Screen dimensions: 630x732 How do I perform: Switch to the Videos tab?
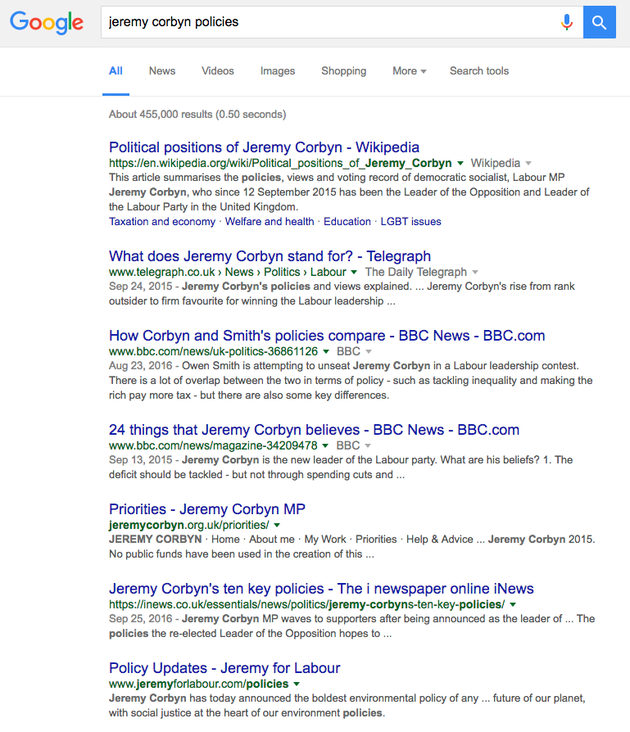(217, 71)
